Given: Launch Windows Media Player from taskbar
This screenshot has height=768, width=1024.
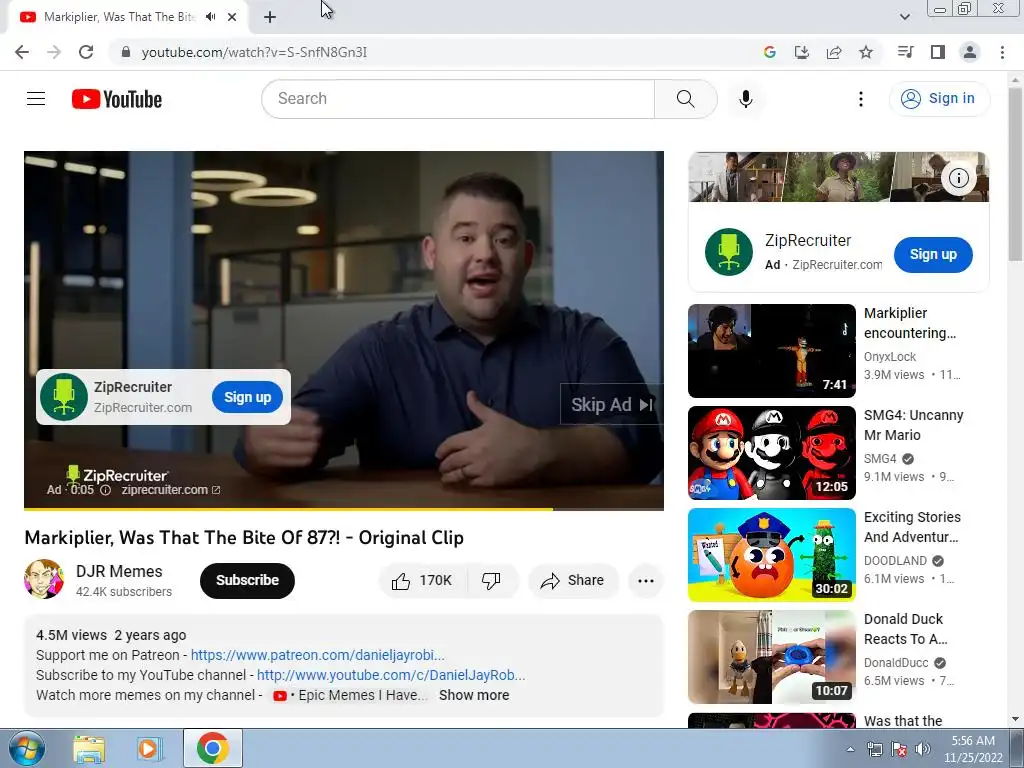Looking at the screenshot, I should coord(149,748).
